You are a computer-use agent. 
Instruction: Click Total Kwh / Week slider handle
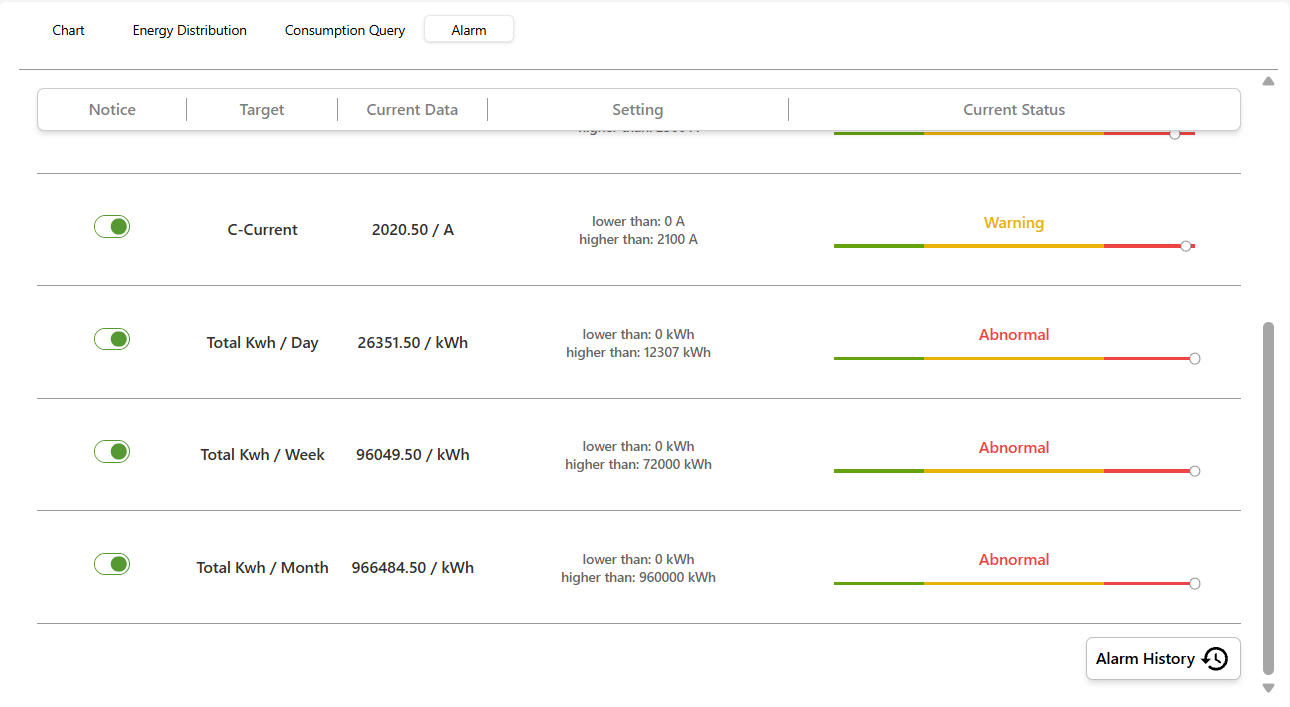1195,471
